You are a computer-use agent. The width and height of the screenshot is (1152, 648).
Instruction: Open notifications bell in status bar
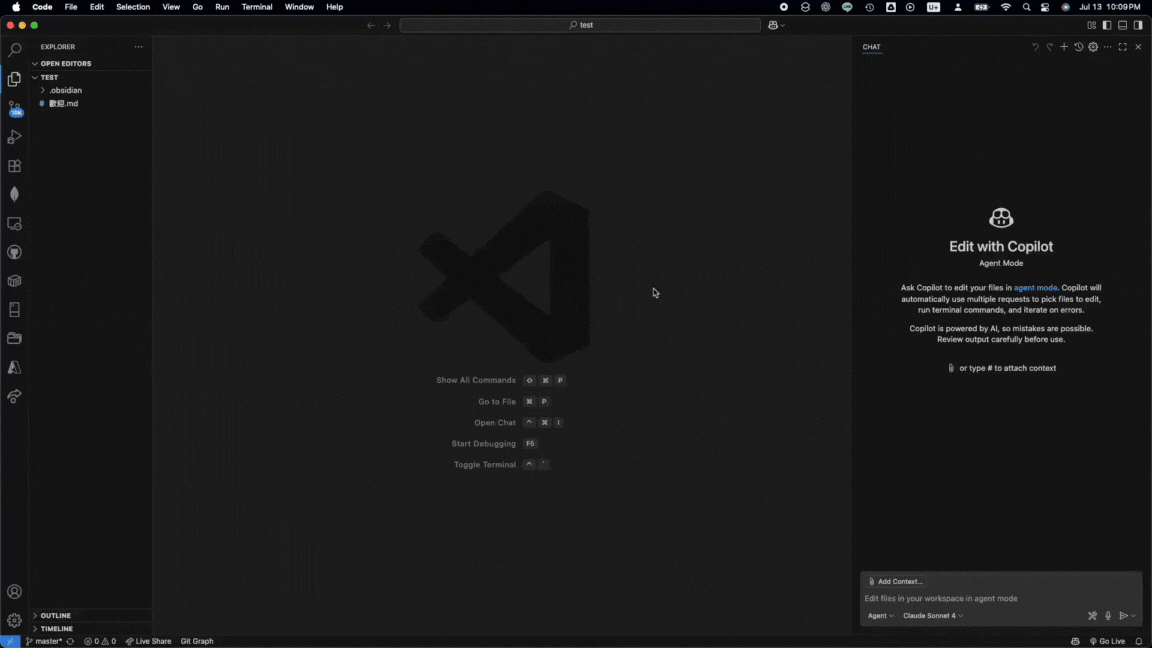(1139, 641)
